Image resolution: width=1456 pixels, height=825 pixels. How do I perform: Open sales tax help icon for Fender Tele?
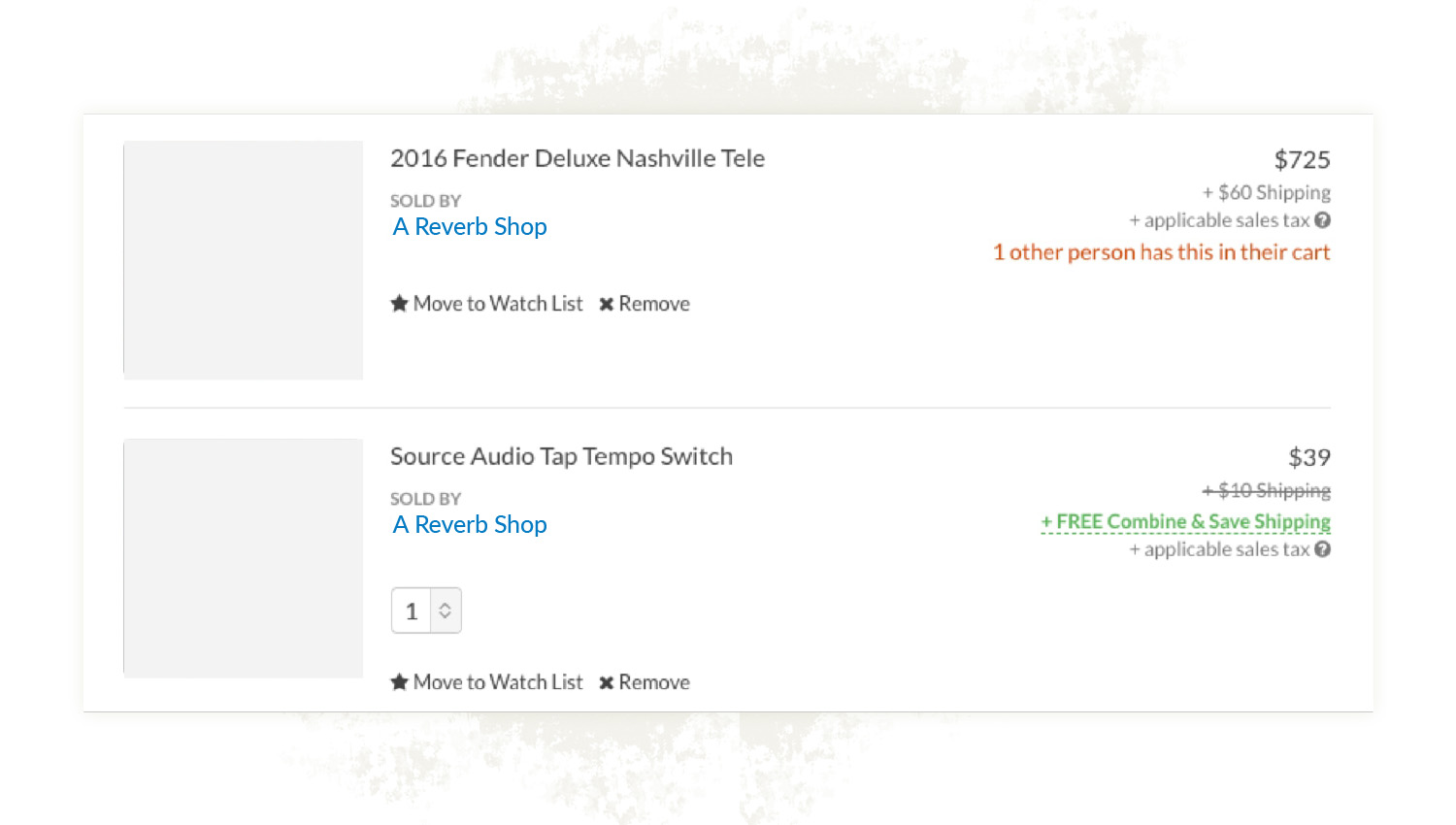[1322, 220]
